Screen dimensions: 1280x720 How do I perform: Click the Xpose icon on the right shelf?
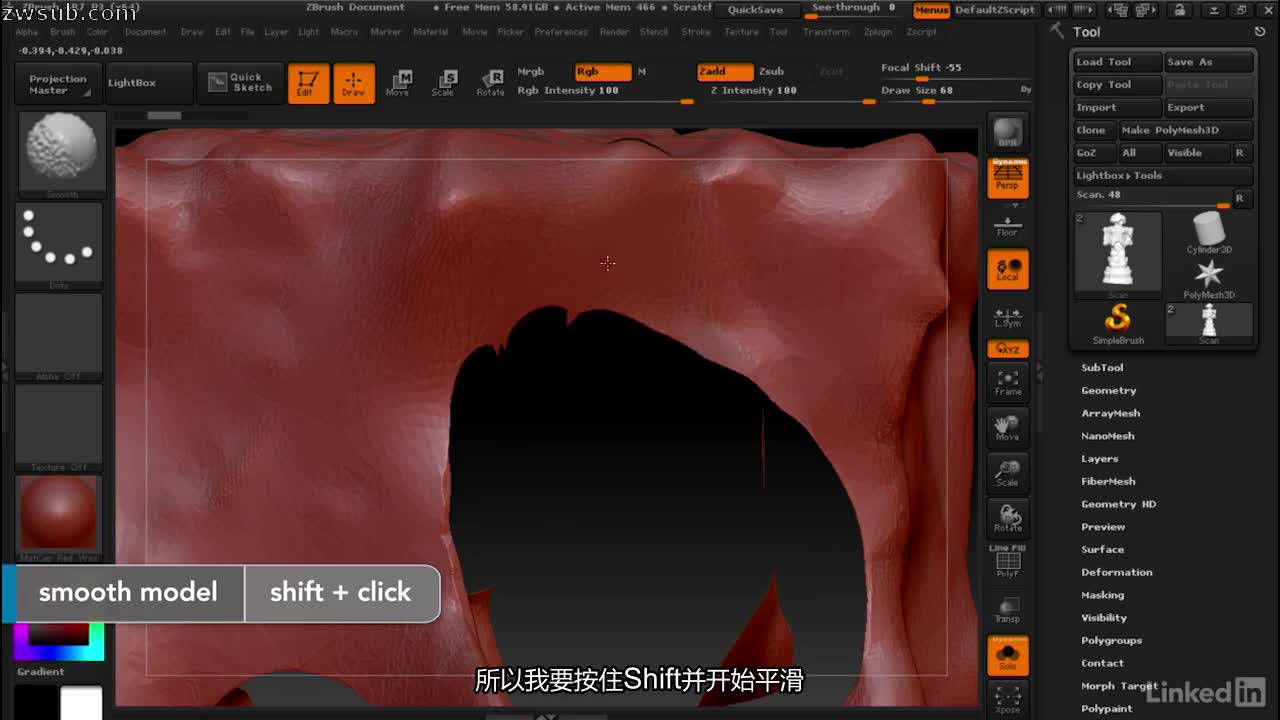(x=1007, y=700)
